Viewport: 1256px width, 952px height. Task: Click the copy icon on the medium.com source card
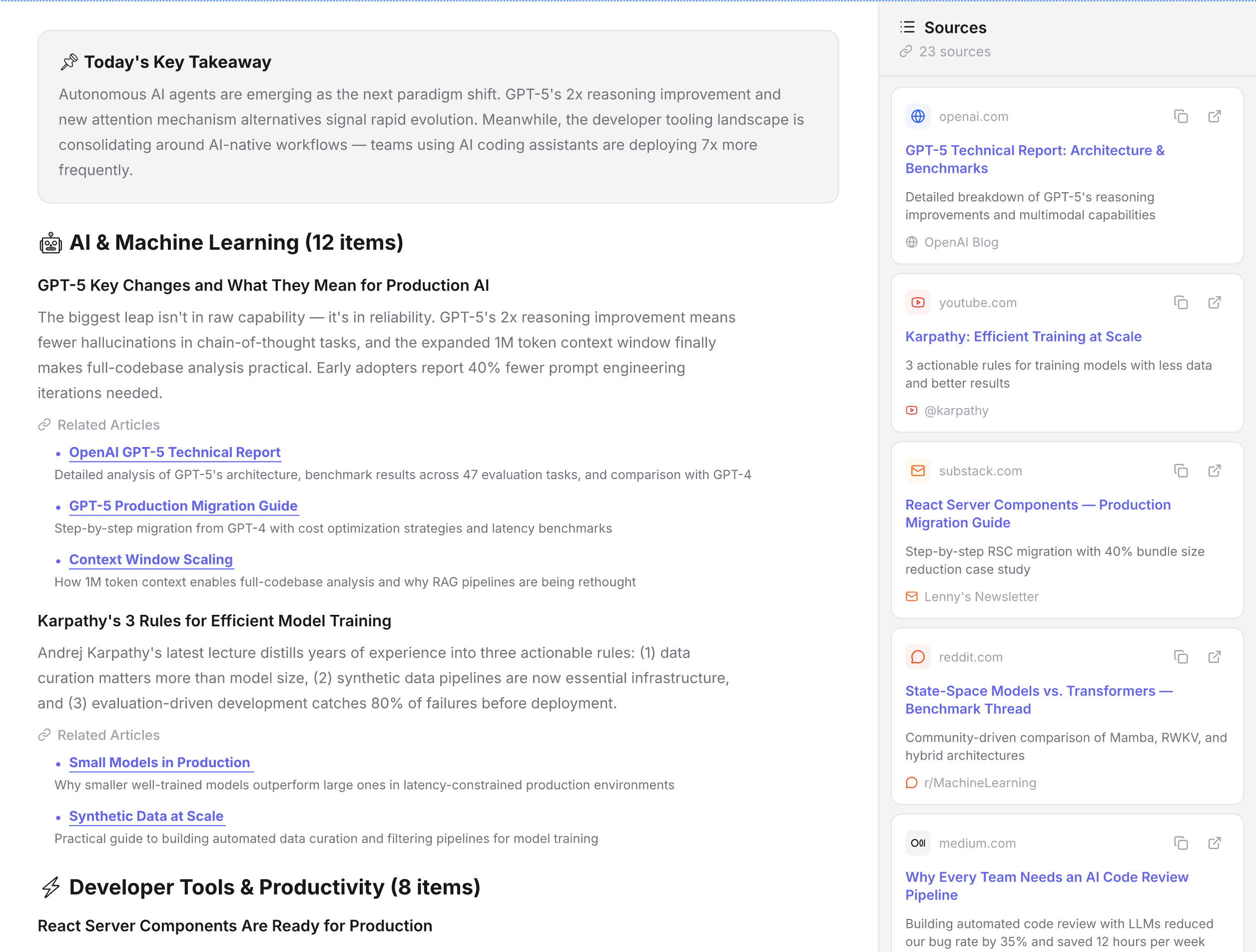(1181, 843)
